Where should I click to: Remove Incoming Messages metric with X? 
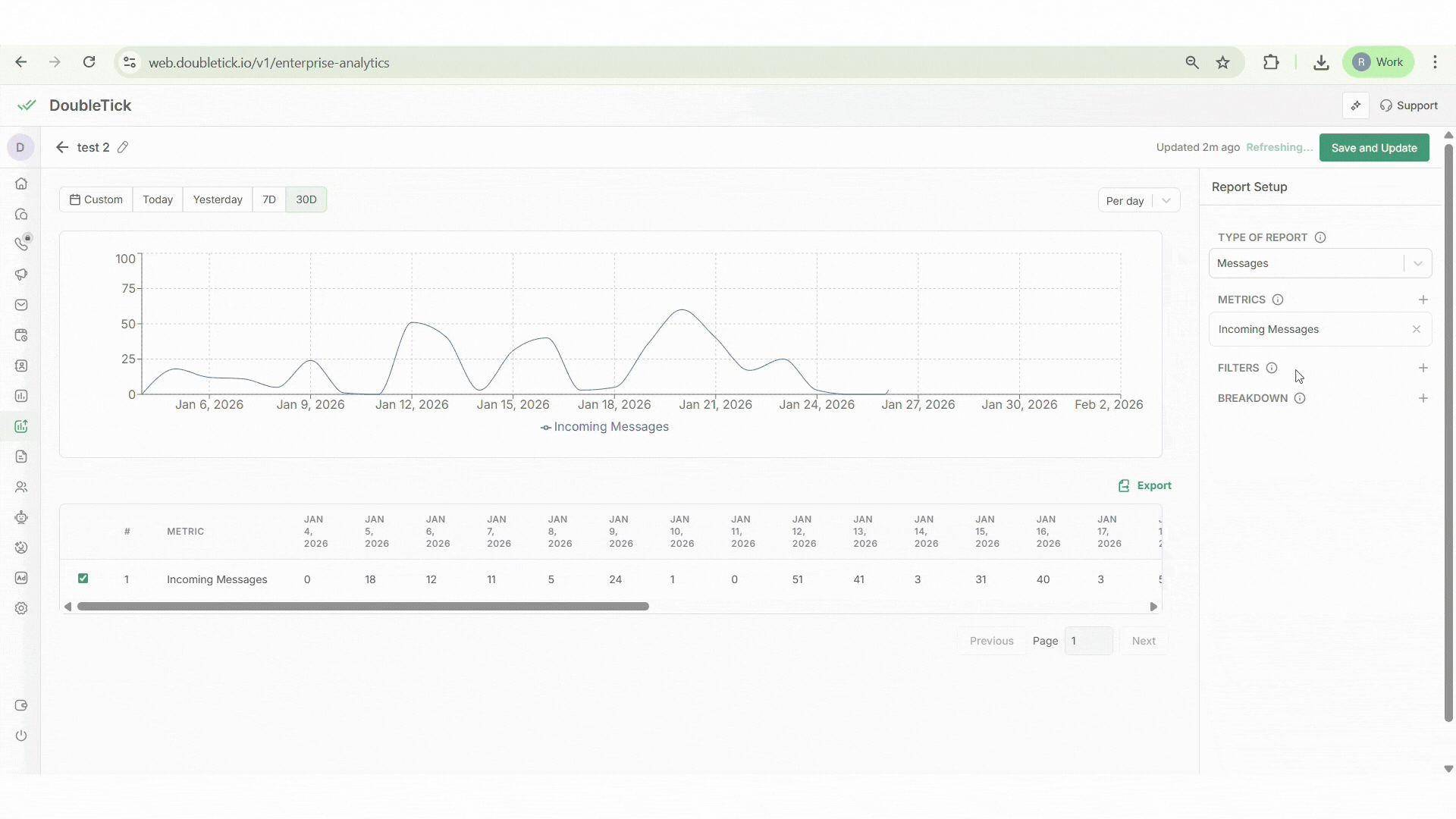1416,329
